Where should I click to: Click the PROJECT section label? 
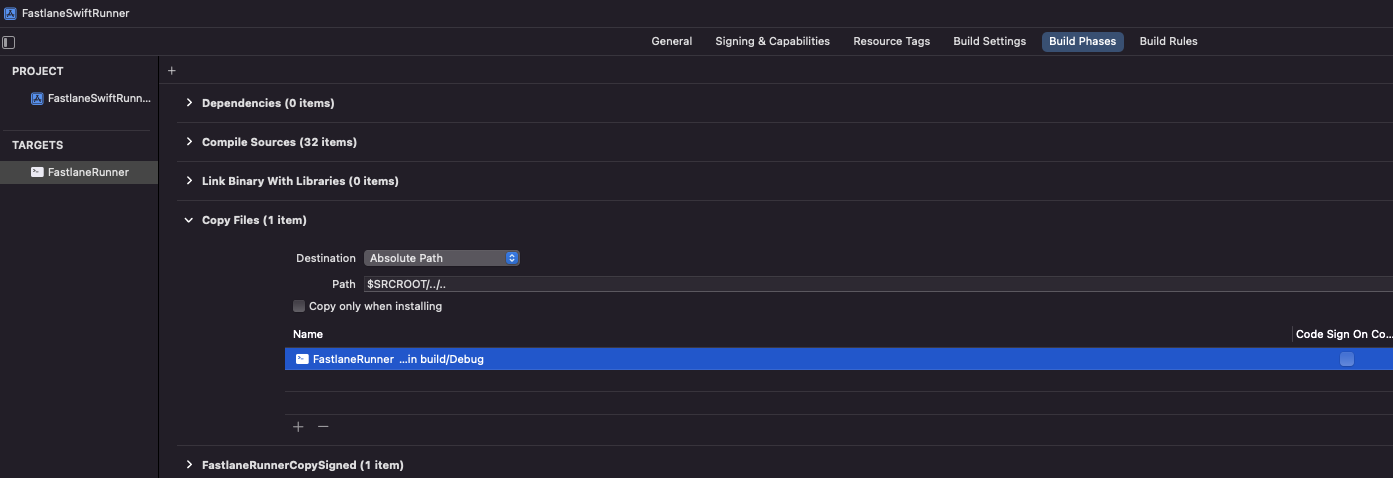click(38, 71)
